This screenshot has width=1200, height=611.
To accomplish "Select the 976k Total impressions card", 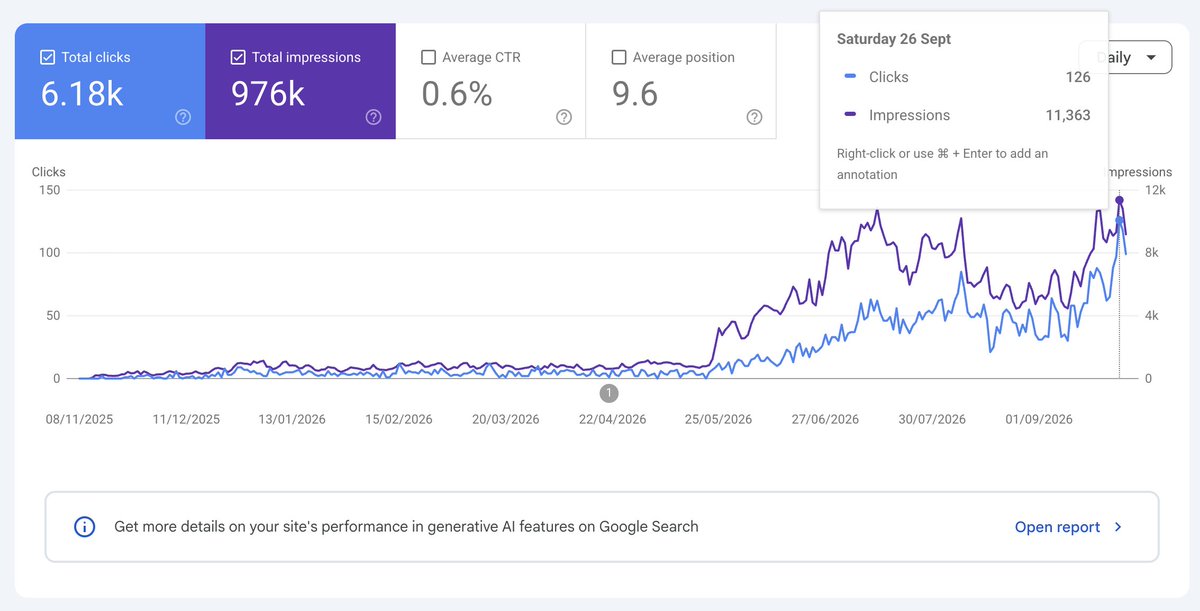I will pos(300,81).
